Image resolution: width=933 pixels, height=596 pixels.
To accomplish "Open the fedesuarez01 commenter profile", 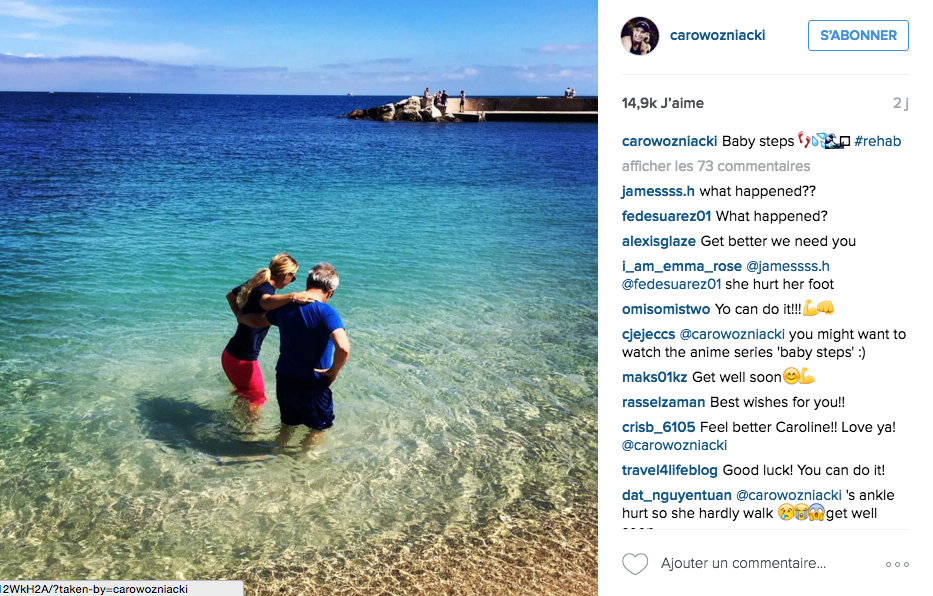I will pos(666,216).
